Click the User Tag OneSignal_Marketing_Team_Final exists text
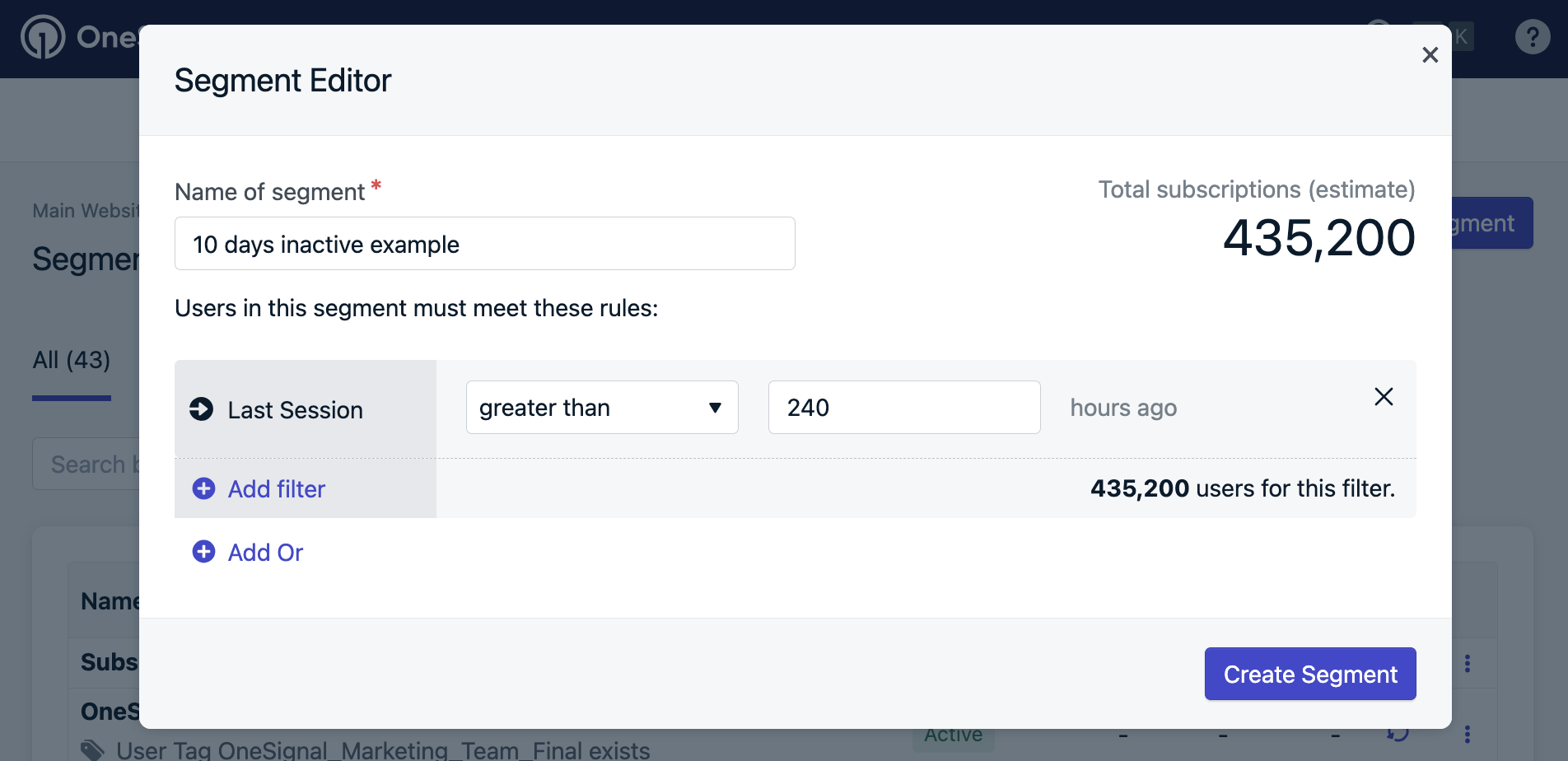 [383, 750]
